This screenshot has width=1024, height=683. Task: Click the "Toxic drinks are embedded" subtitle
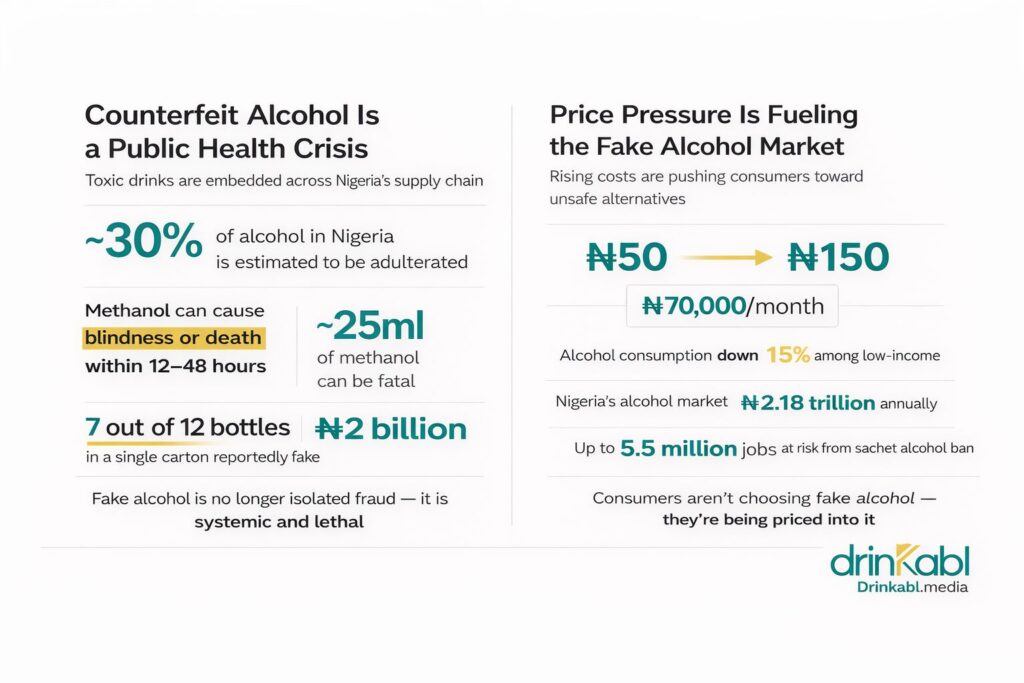285,182
